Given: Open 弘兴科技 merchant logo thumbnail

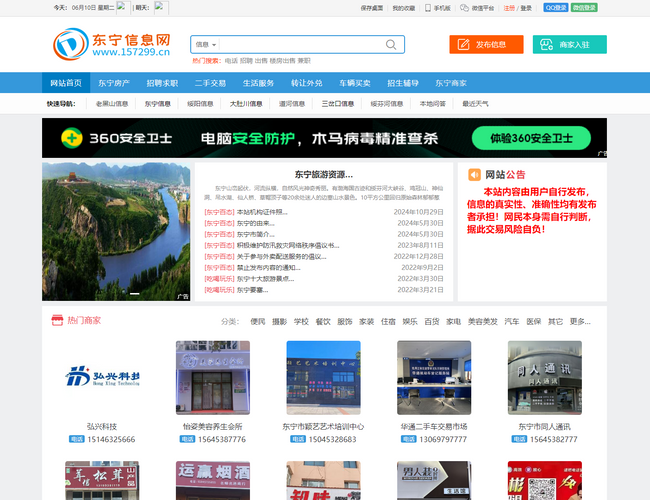Looking at the screenshot, I should pos(102,377).
